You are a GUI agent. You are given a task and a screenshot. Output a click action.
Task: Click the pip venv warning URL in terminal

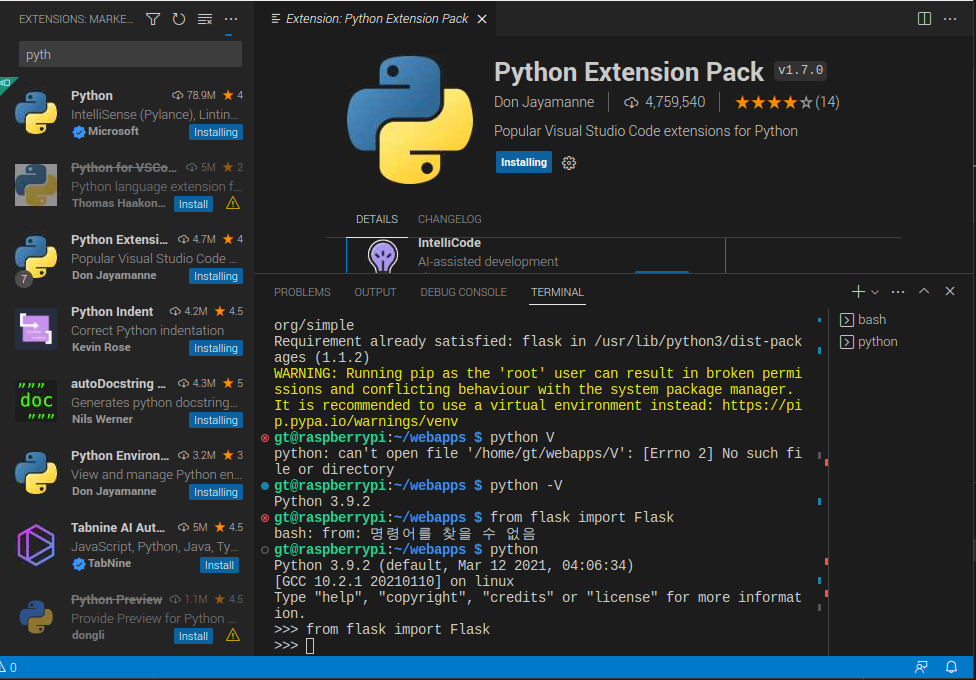click(538, 413)
